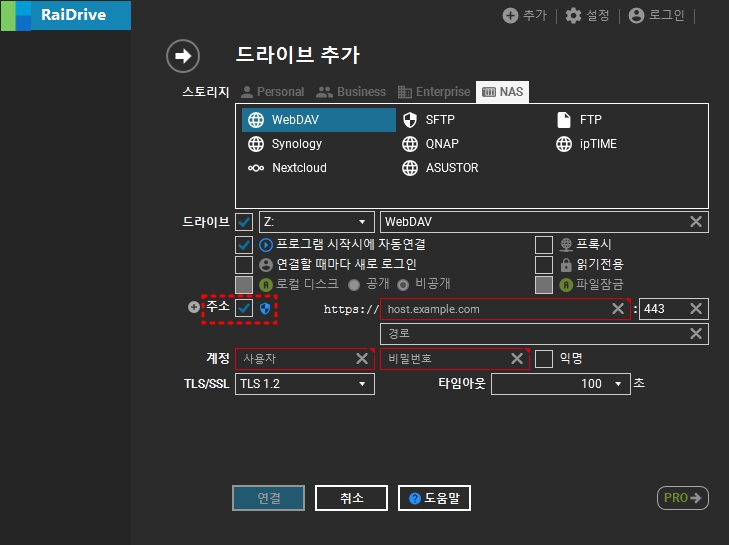Choose WebDAV storage type

[319, 120]
